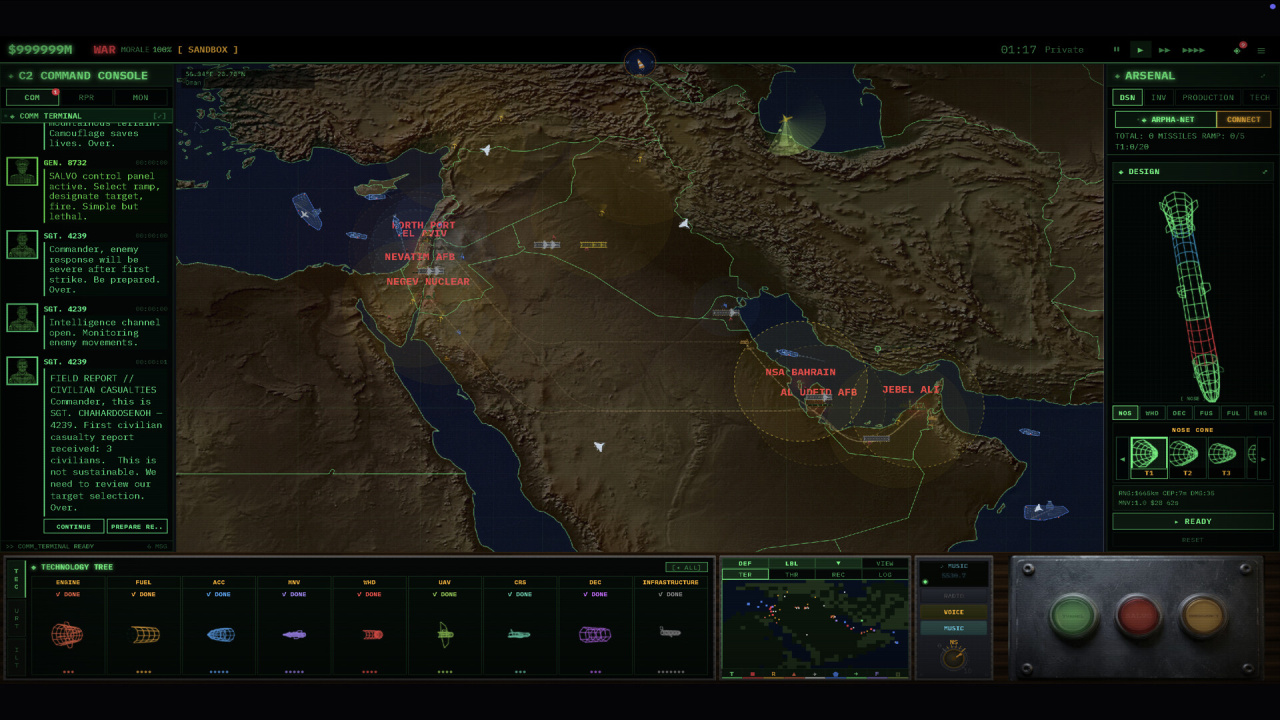
Task: Choose the T1 nose cone
Action: pyautogui.click(x=1149, y=458)
